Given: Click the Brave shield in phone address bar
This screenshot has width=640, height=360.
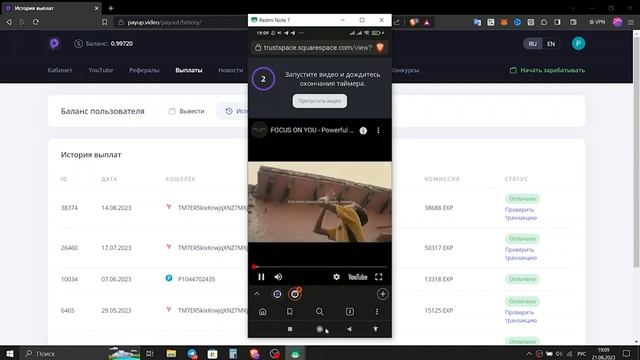Looking at the screenshot, I should (x=380, y=48).
